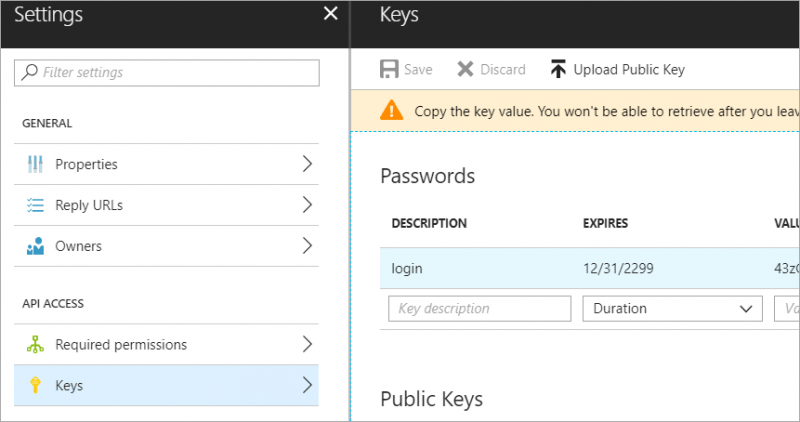This screenshot has width=800, height=422.
Task: Click the Discard button label
Action: (503, 69)
